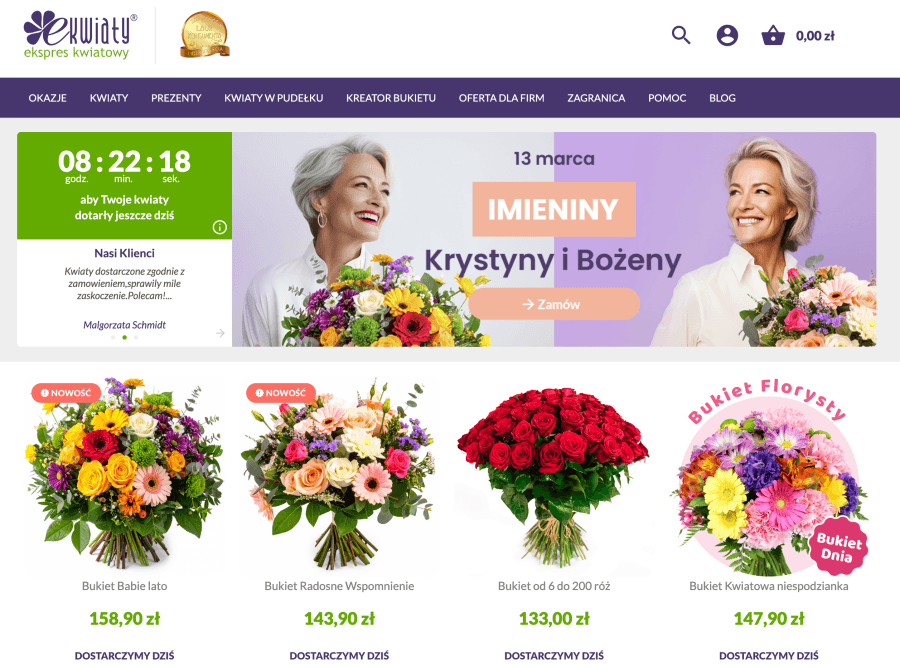Click the gold Laur Konsumenta badge
Screen dimensions: 900x667
tap(204, 35)
